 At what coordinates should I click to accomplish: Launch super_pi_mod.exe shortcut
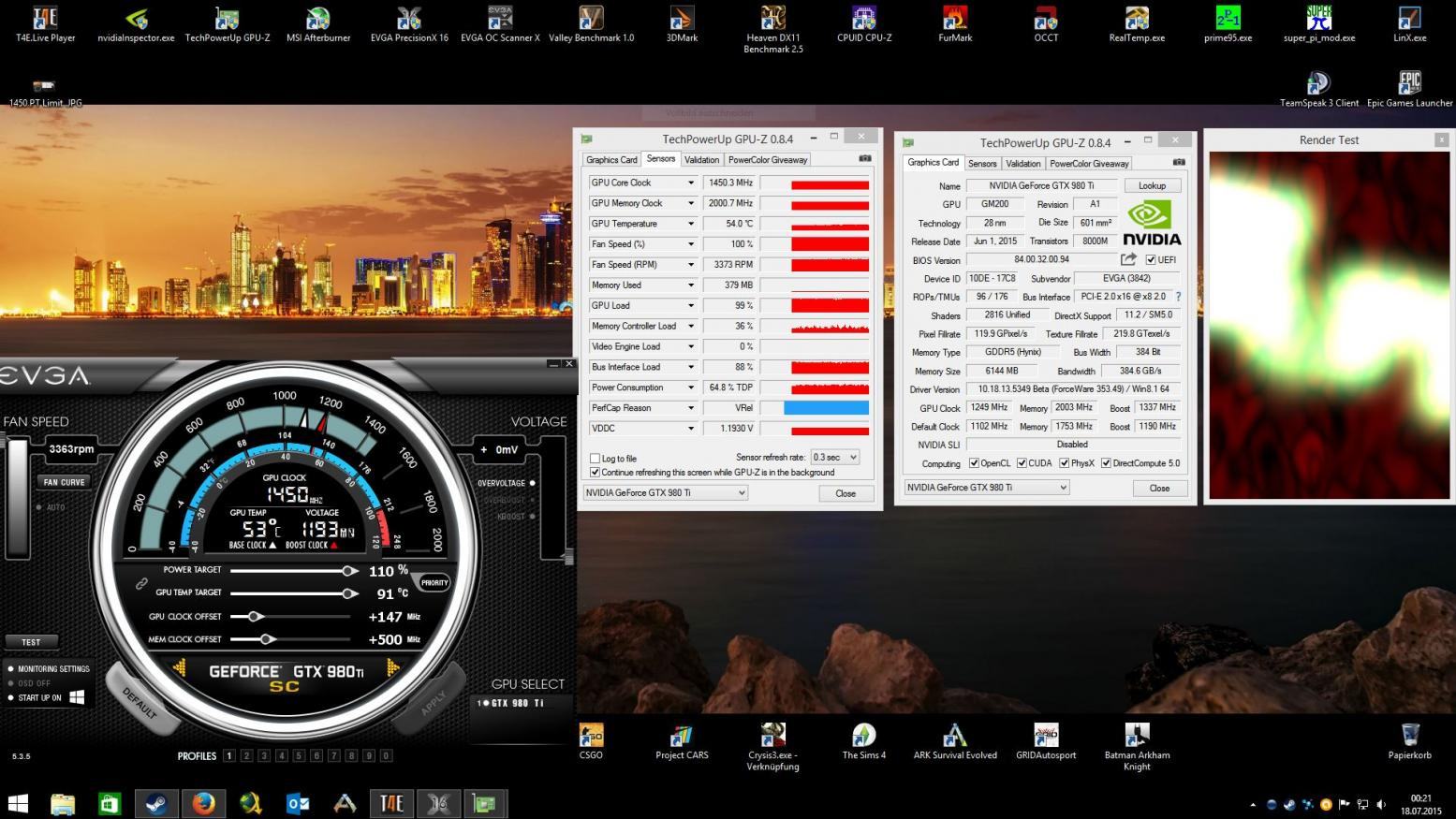tap(1318, 24)
